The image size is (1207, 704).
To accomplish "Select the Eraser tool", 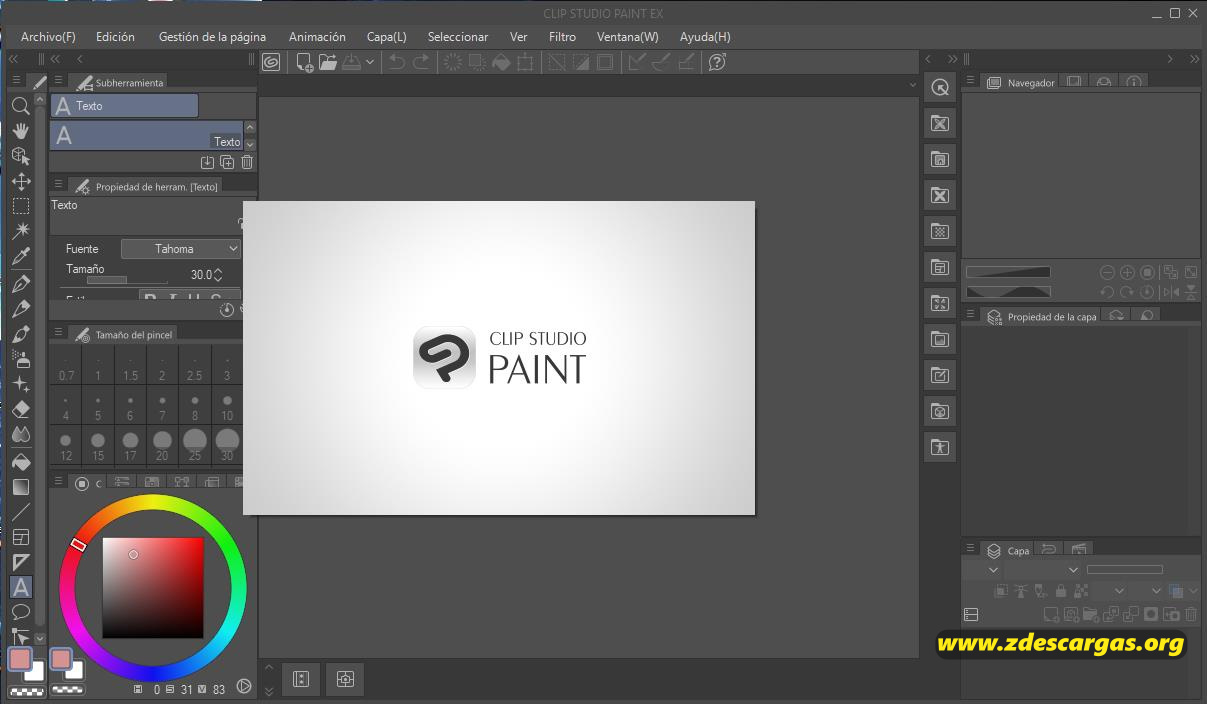I will tap(20, 409).
